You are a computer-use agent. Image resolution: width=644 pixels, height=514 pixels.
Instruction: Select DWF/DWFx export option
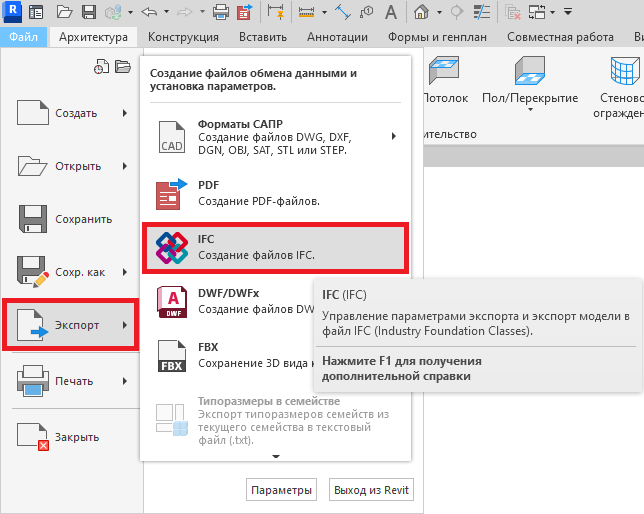[230, 301]
